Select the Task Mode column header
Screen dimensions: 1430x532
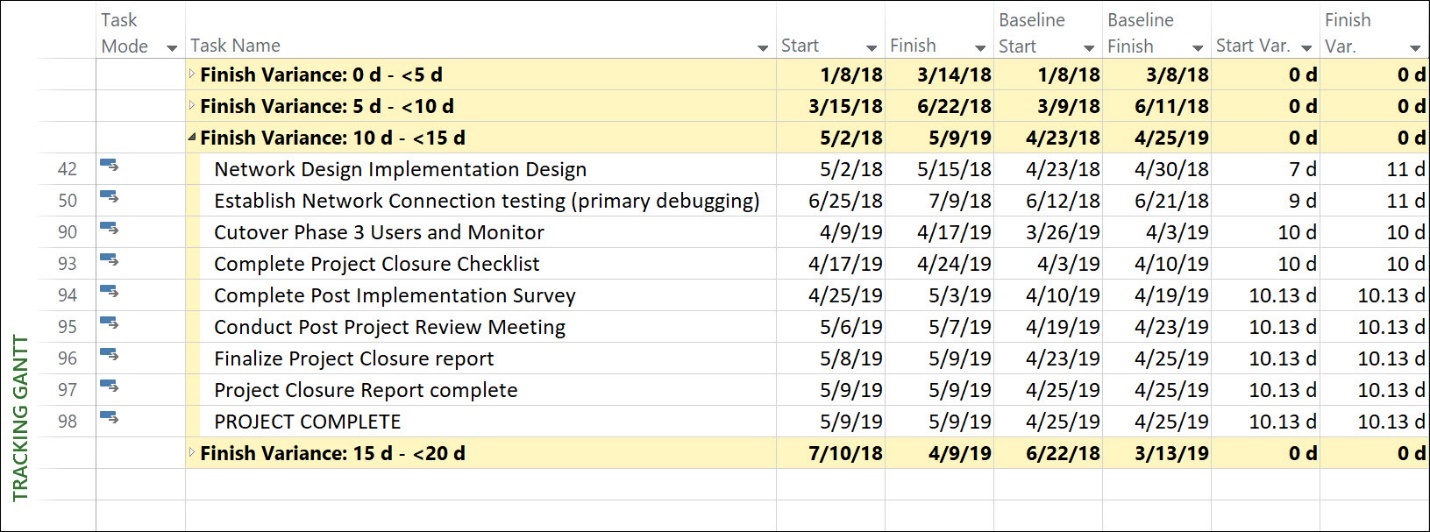140,32
